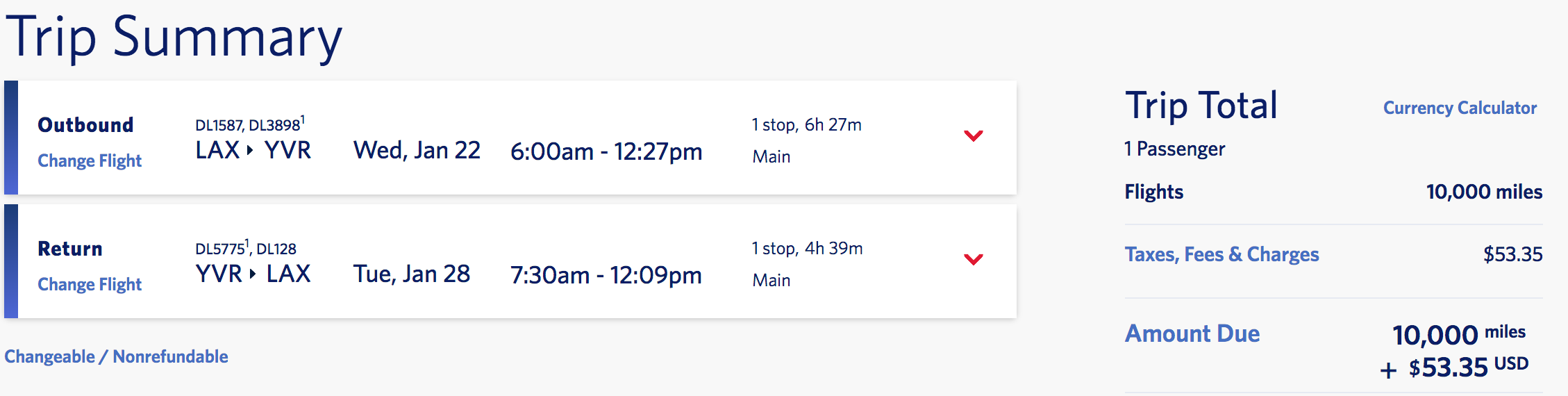The height and width of the screenshot is (396, 1568).
Task: Click the Trip Total heading
Action: [x=1201, y=106]
